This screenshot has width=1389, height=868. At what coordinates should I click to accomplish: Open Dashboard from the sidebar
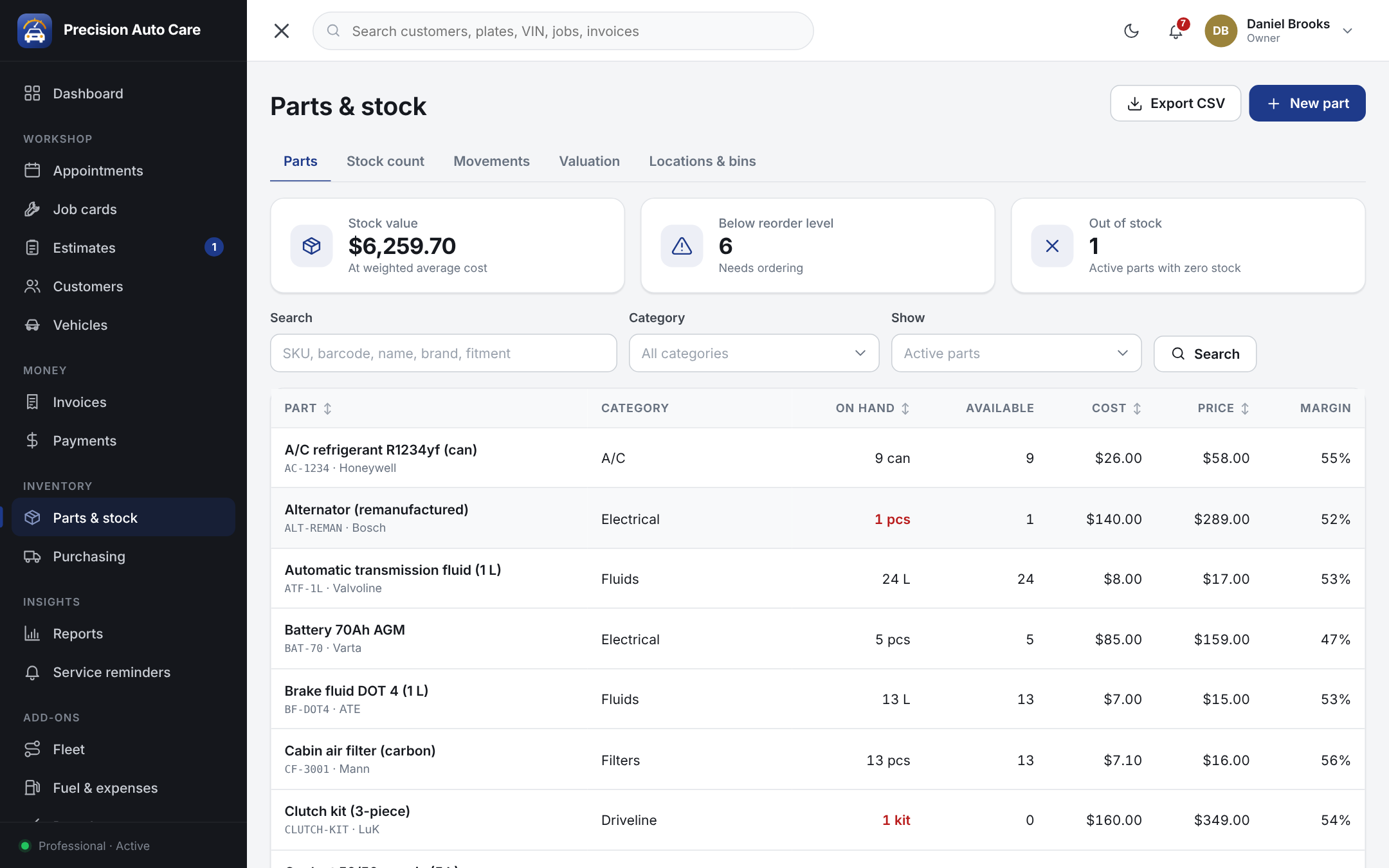pyautogui.click(x=123, y=93)
